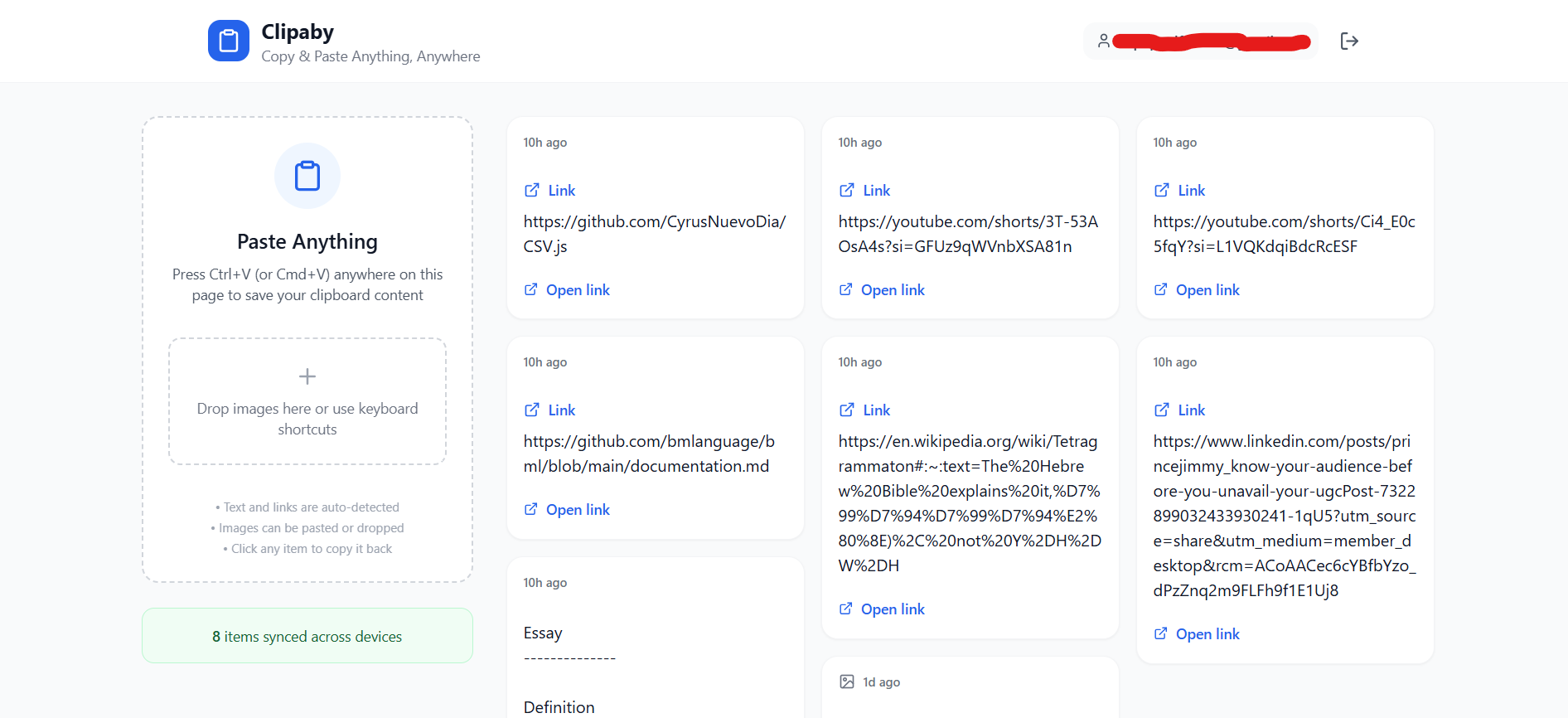Click 10h ago timestamp on Essay card

(x=545, y=582)
